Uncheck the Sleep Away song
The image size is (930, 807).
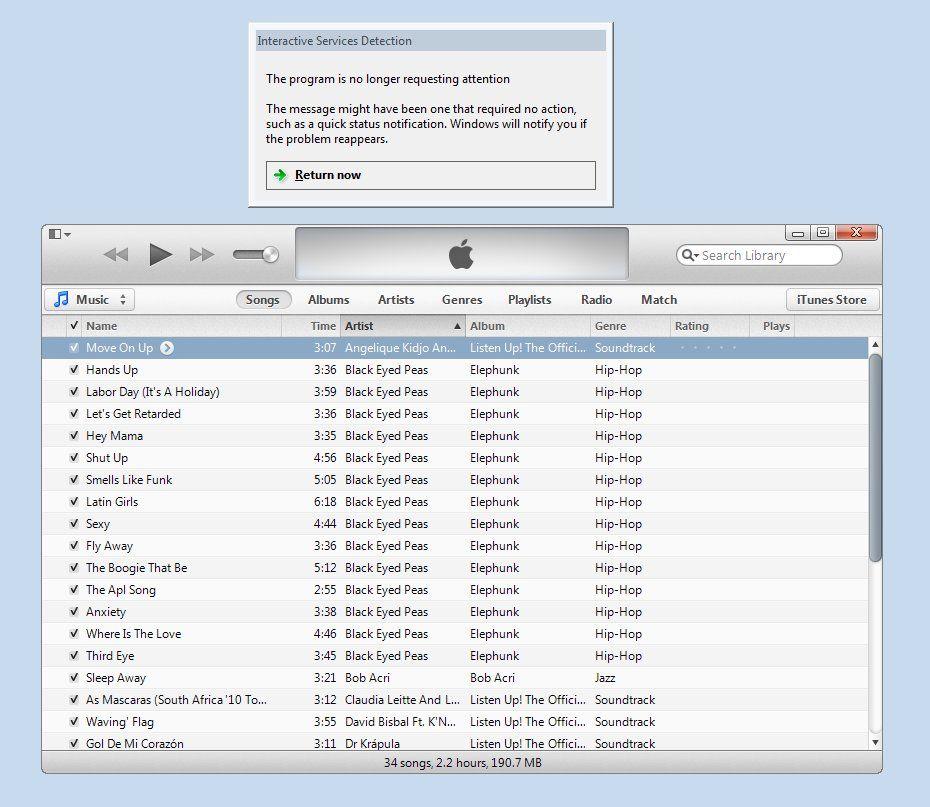tap(74, 678)
